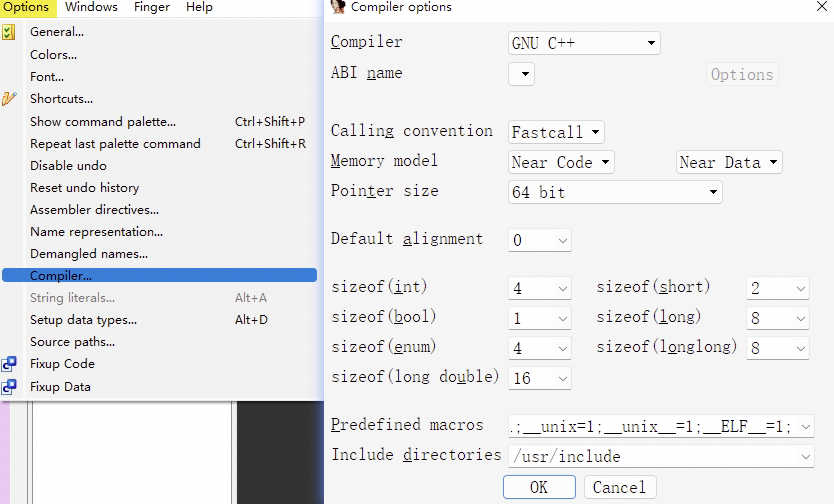
Task: Open the ABI name dropdown
Action: (x=521, y=74)
